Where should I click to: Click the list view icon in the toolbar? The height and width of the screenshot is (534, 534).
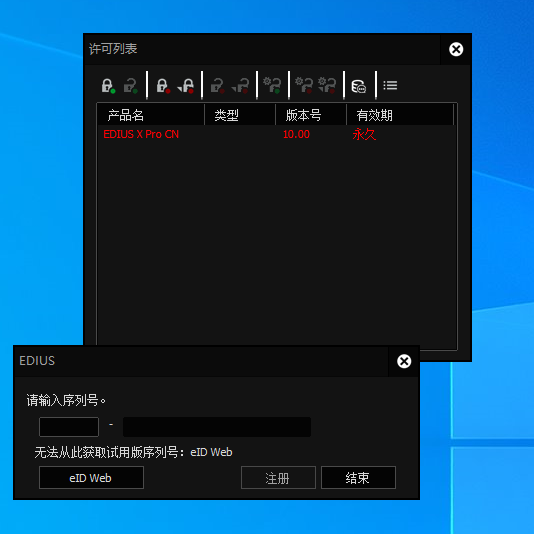(390, 85)
